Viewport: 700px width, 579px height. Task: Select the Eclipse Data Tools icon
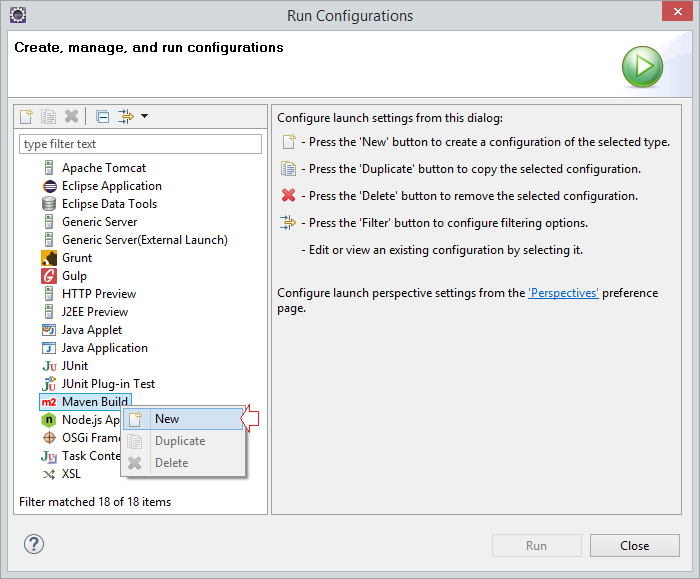49,204
